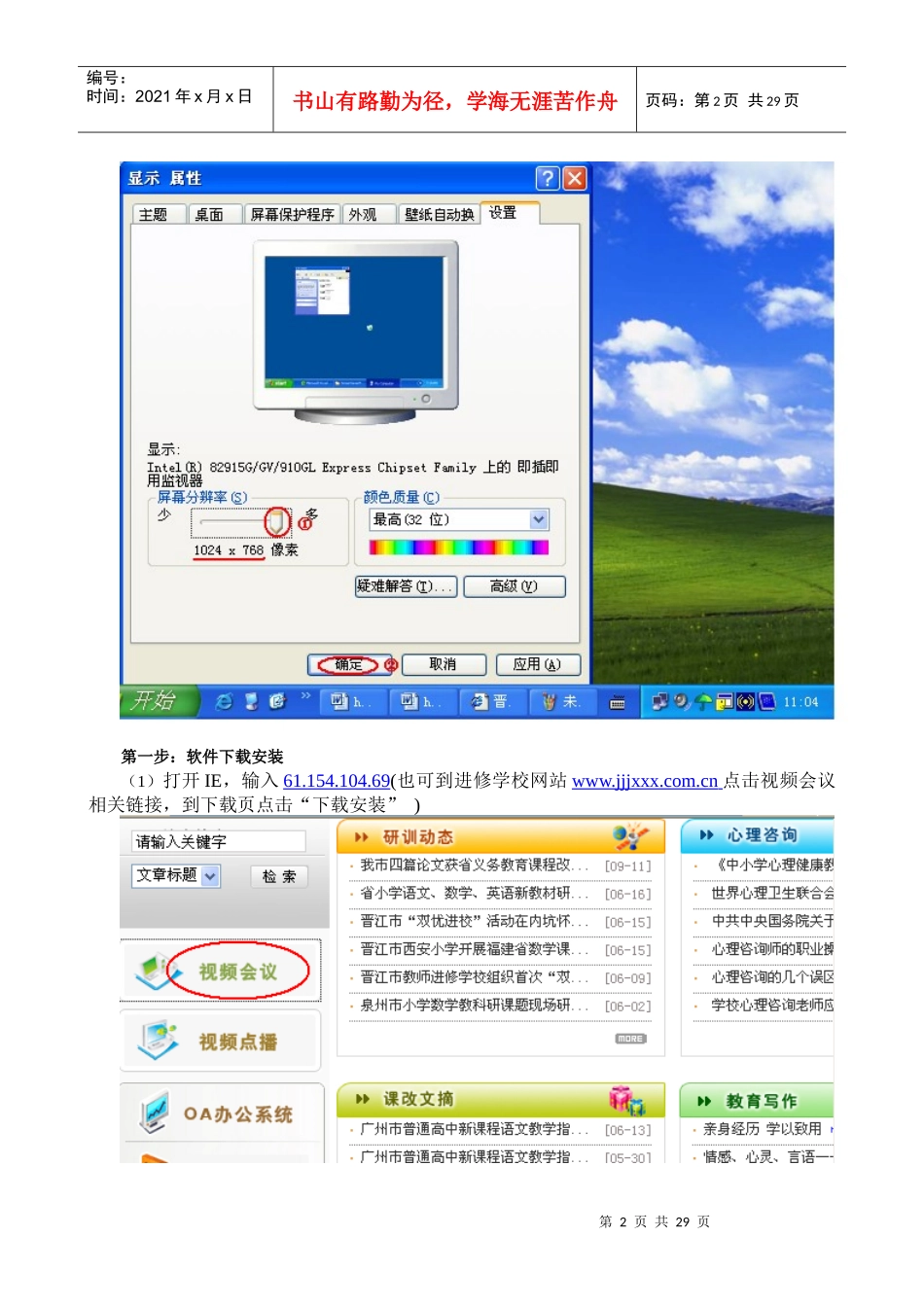This screenshot has height=1307, width=924.
Task: Select the 设置 tab
Action: pos(510,213)
